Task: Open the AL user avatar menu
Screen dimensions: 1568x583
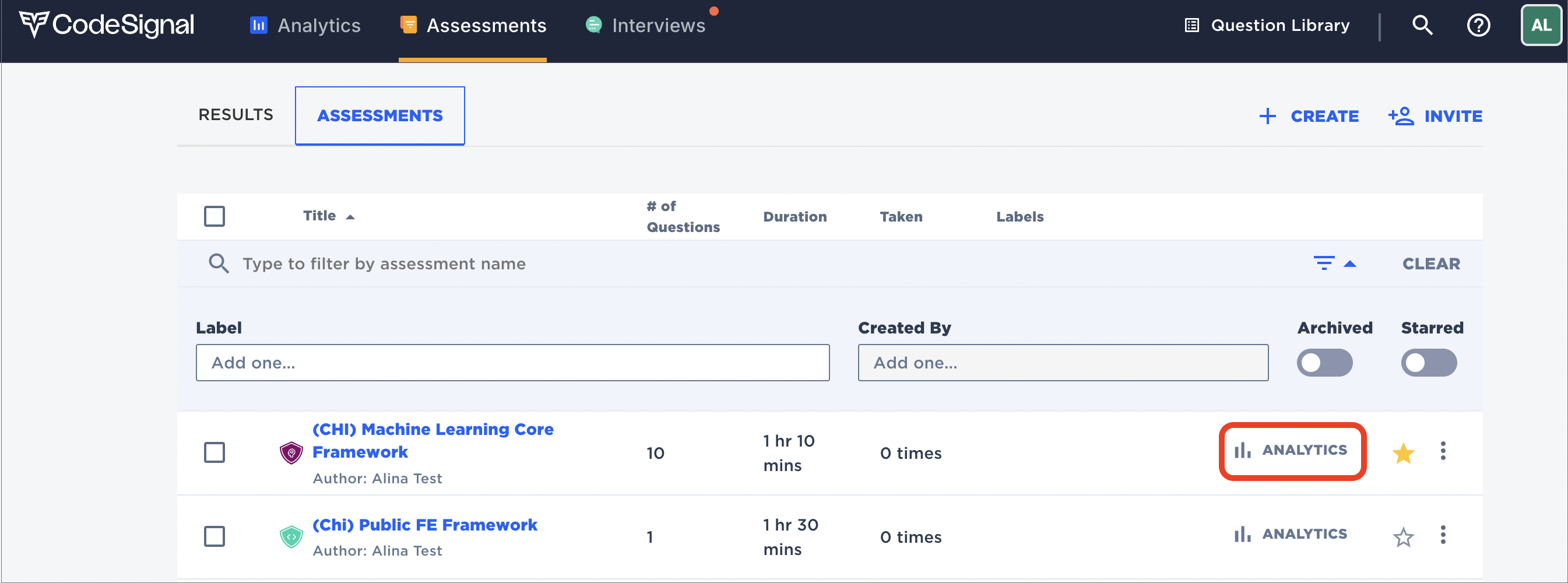Action: tap(1541, 26)
